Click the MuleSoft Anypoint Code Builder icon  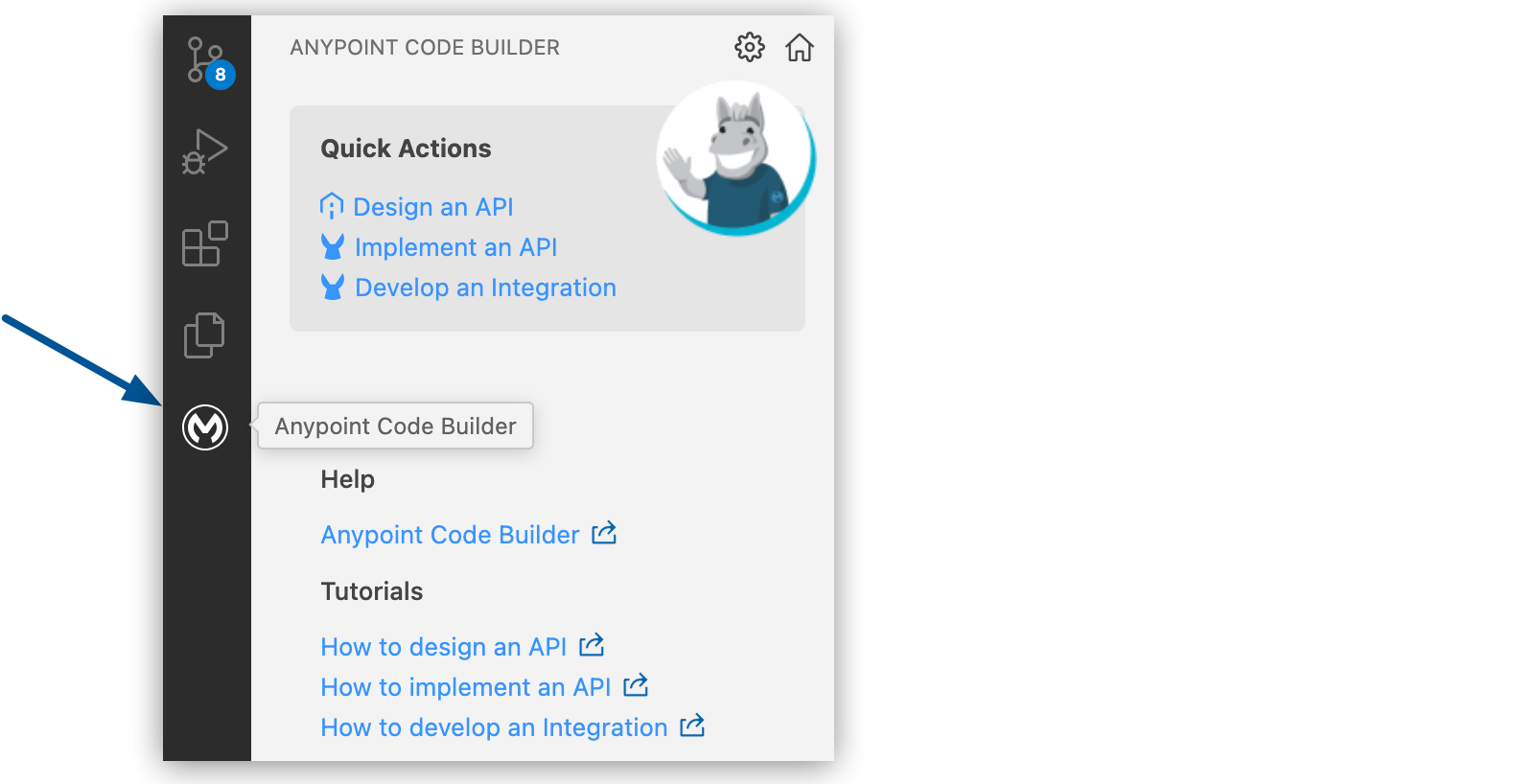[x=205, y=427]
